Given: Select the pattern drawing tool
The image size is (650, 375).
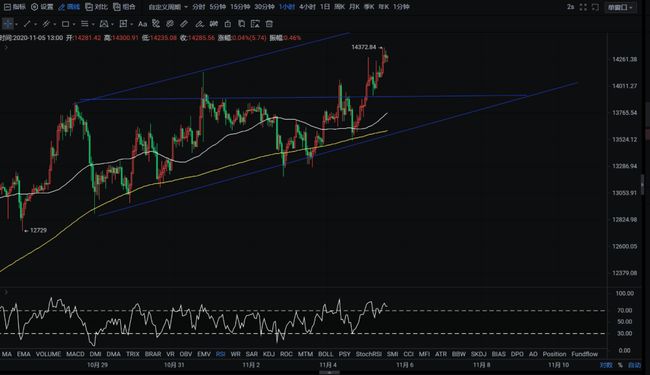Looking at the screenshot, I should tap(104, 24).
